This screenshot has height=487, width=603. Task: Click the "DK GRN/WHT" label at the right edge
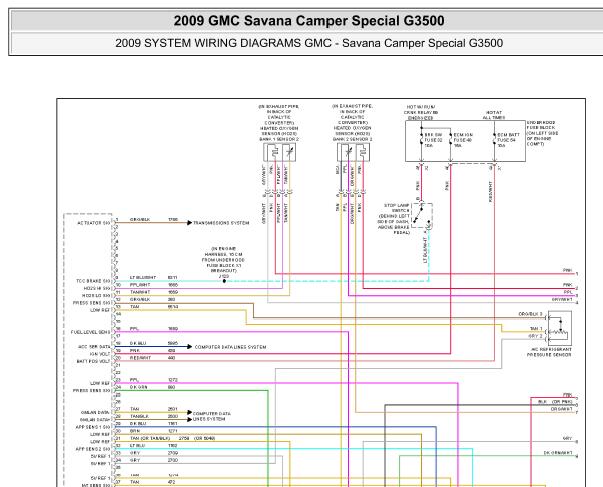tap(558, 453)
